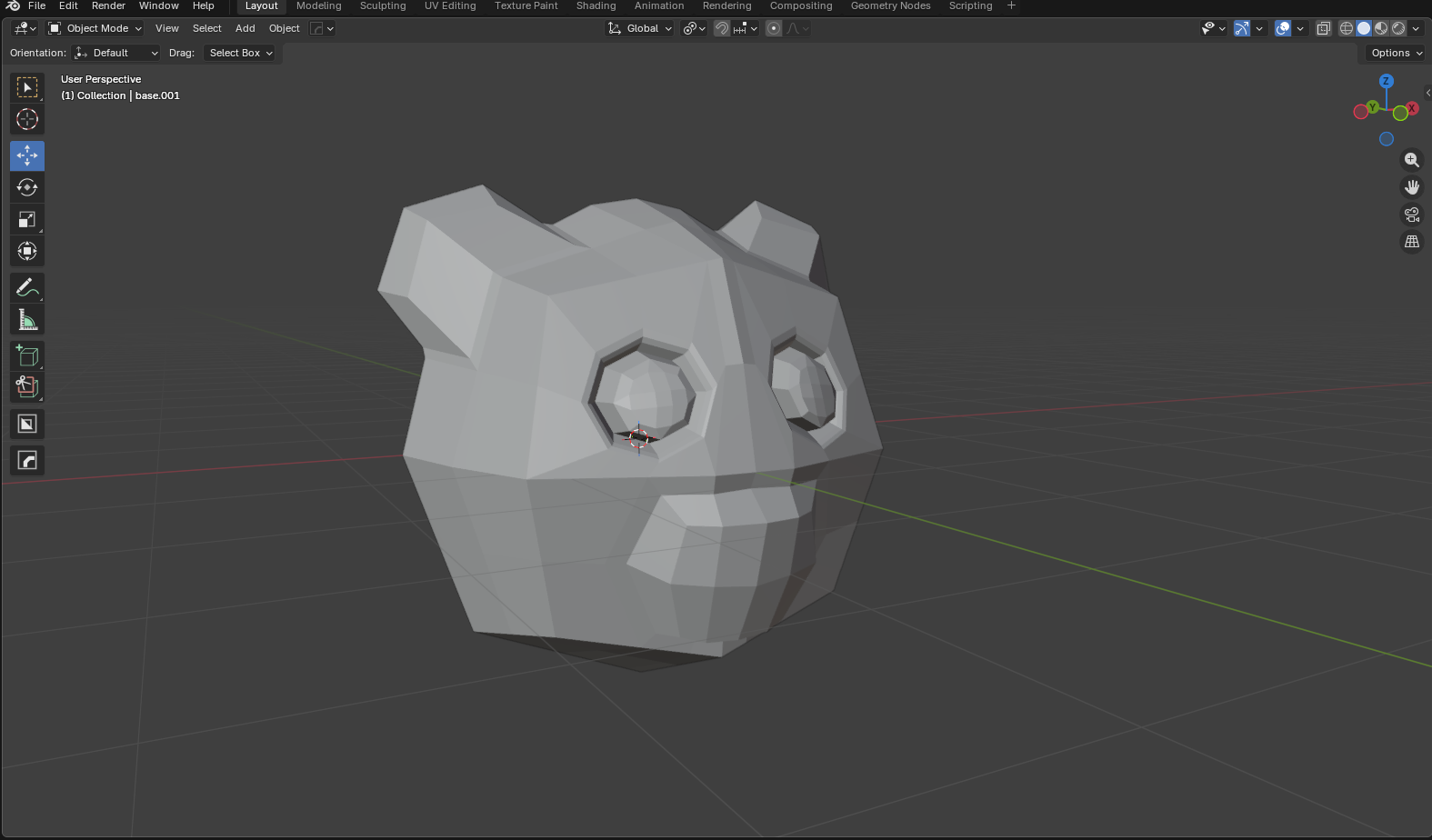This screenshot has height=840, width=1432.
Task: Open the Render menu
Action: click(x=108, y=5)
